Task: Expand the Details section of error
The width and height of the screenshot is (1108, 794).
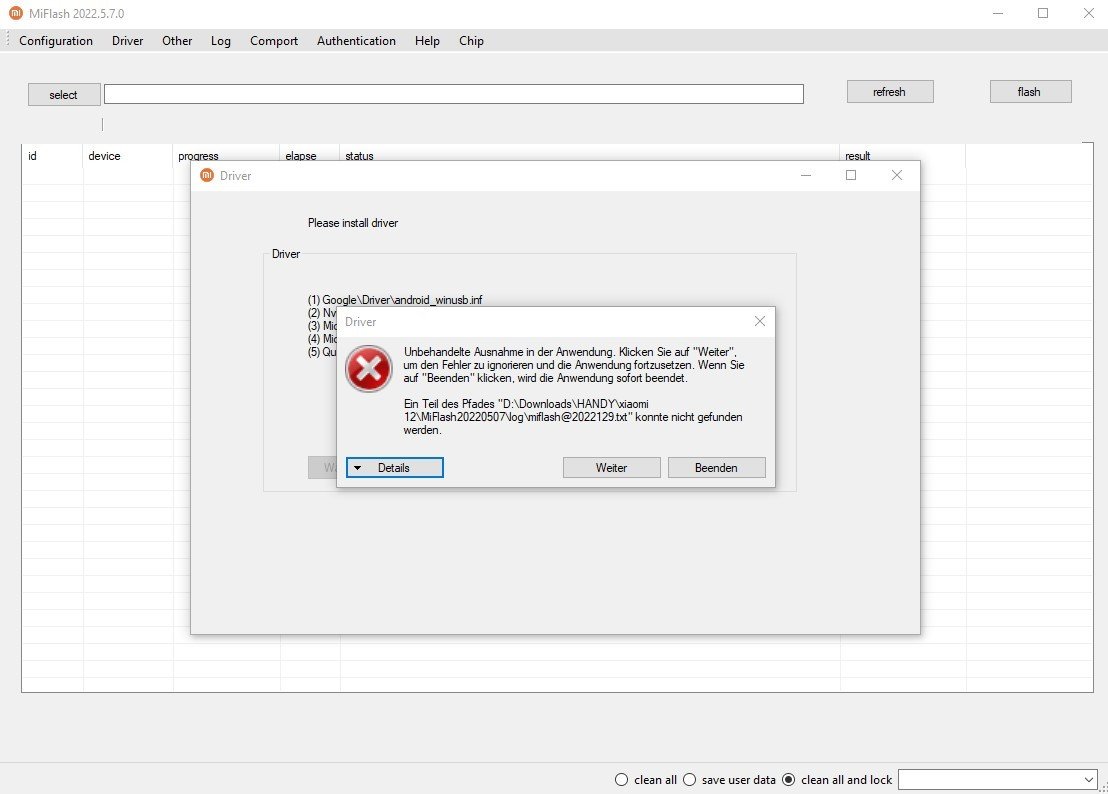Action: 395,468
